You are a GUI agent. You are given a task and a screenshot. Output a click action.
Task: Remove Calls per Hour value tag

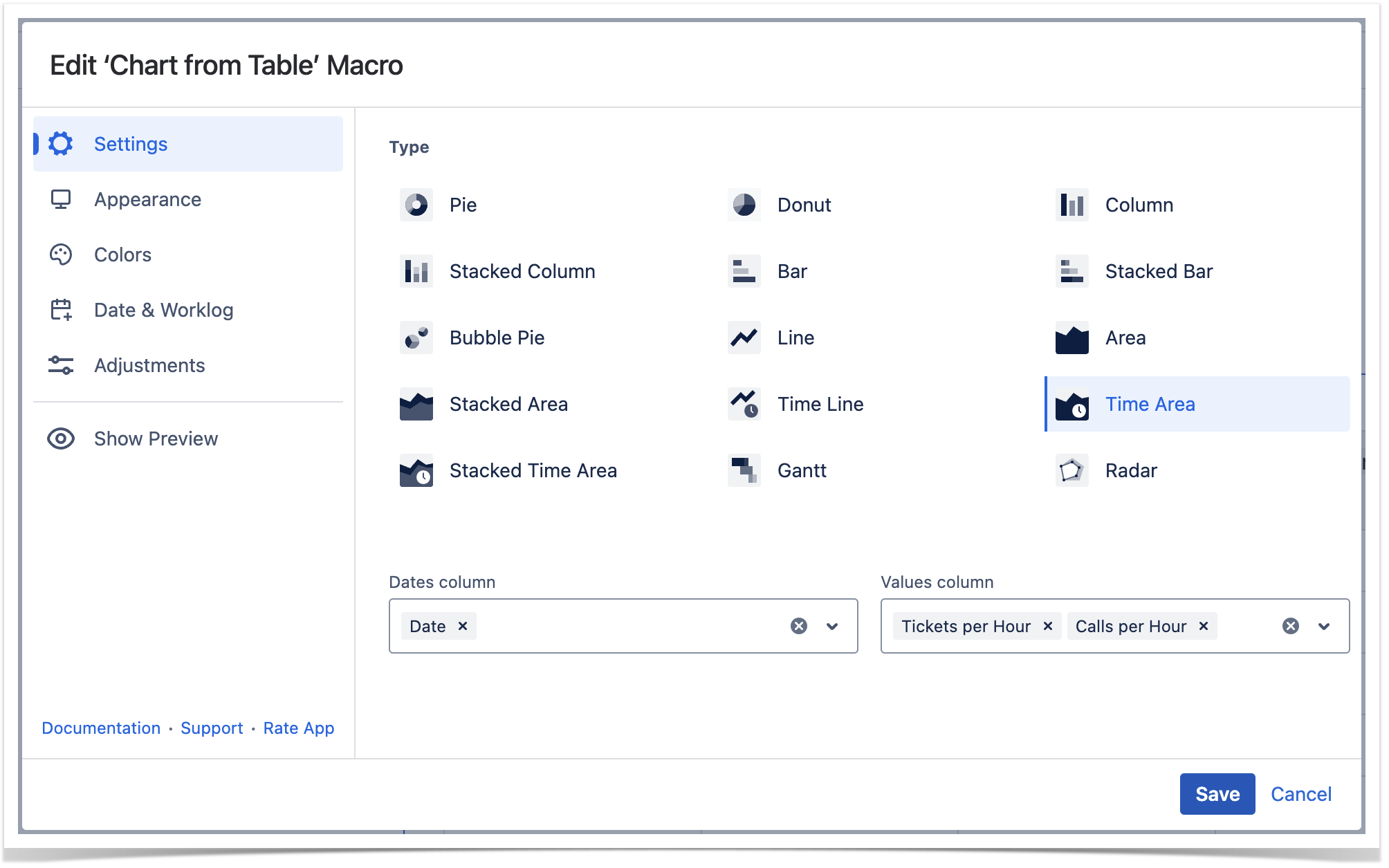(1204, 626)
